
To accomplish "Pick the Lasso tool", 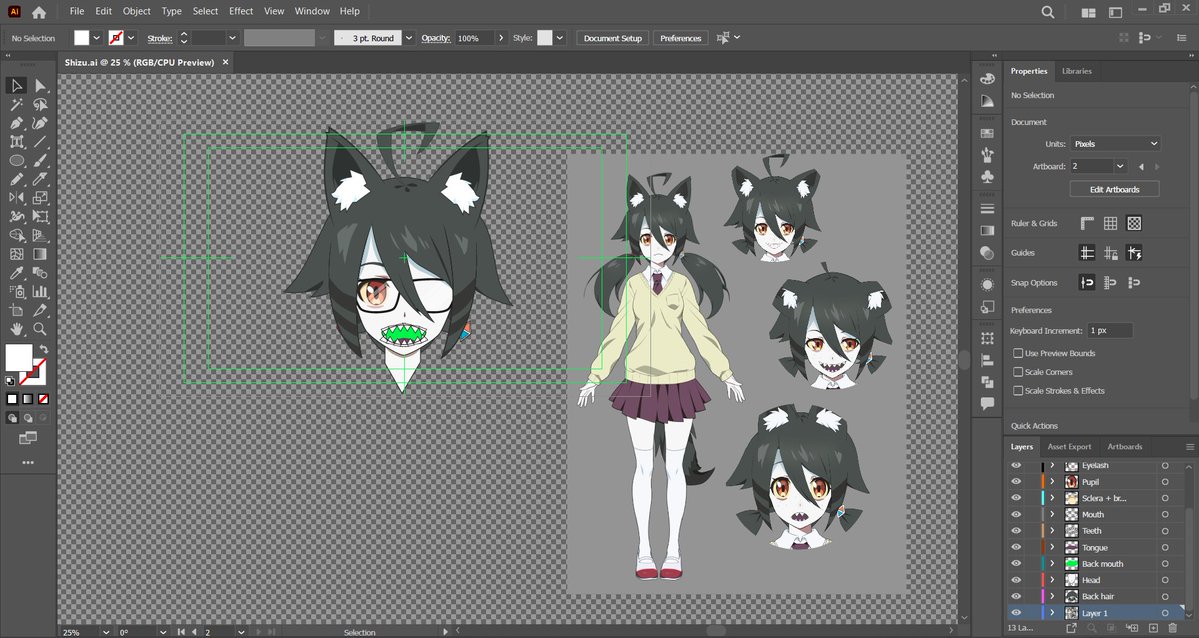I will tap(40, 105).
